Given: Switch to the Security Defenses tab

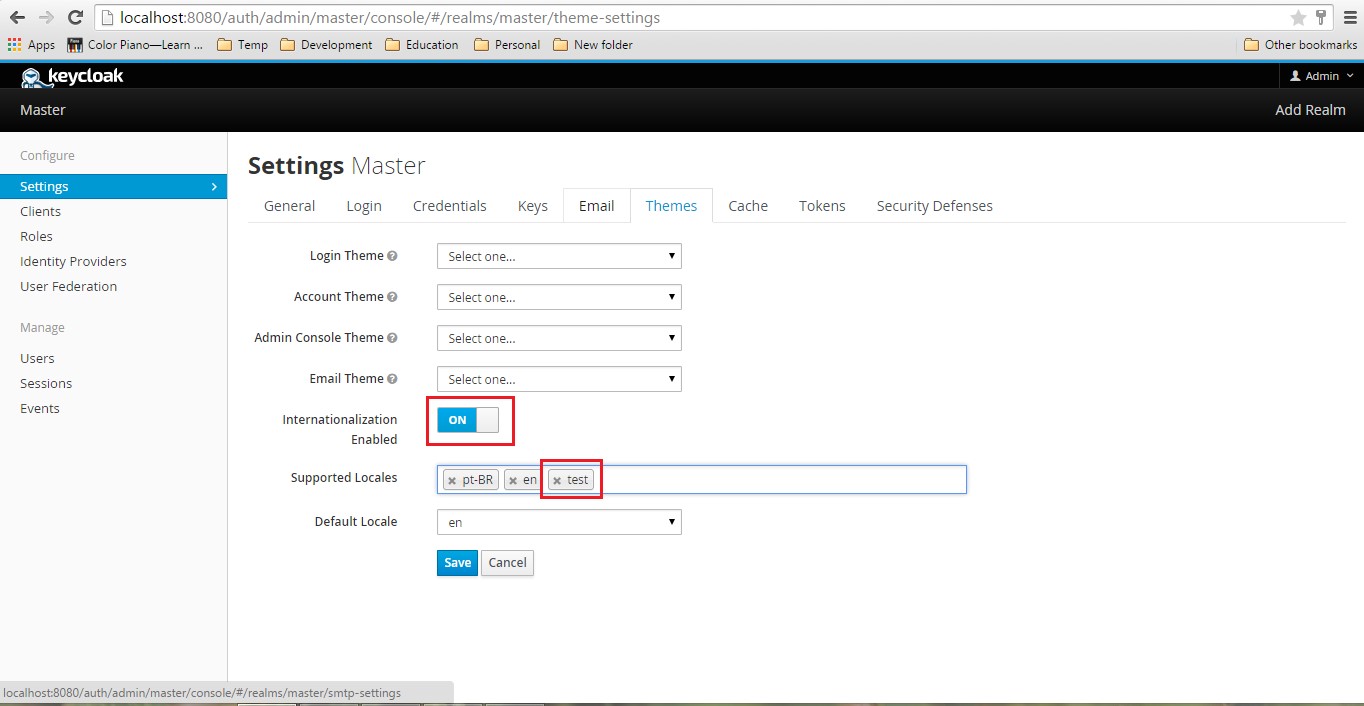Looking at the screenshot, I should coord(934,206).
